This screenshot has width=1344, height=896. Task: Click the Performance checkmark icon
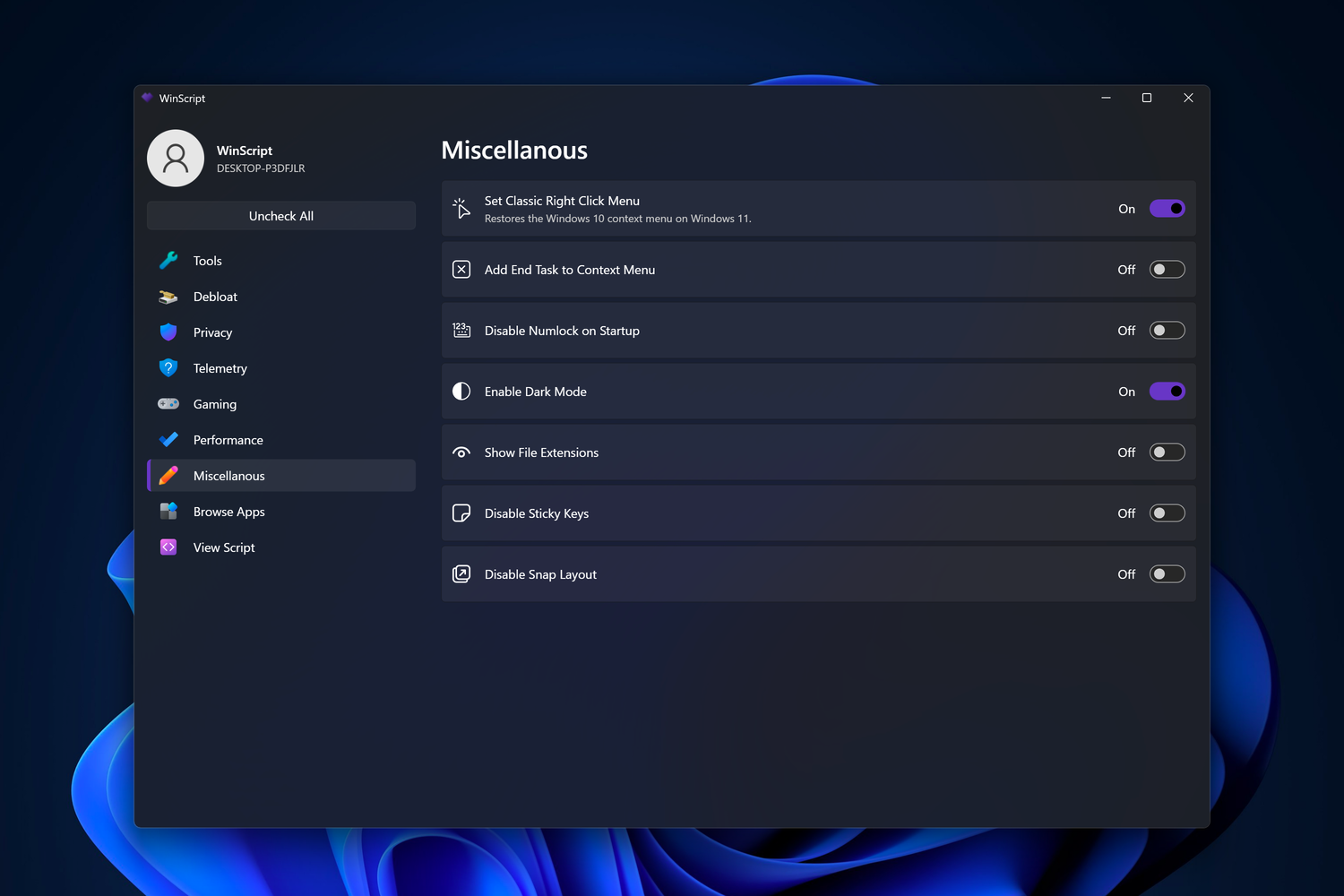point(168,440)
